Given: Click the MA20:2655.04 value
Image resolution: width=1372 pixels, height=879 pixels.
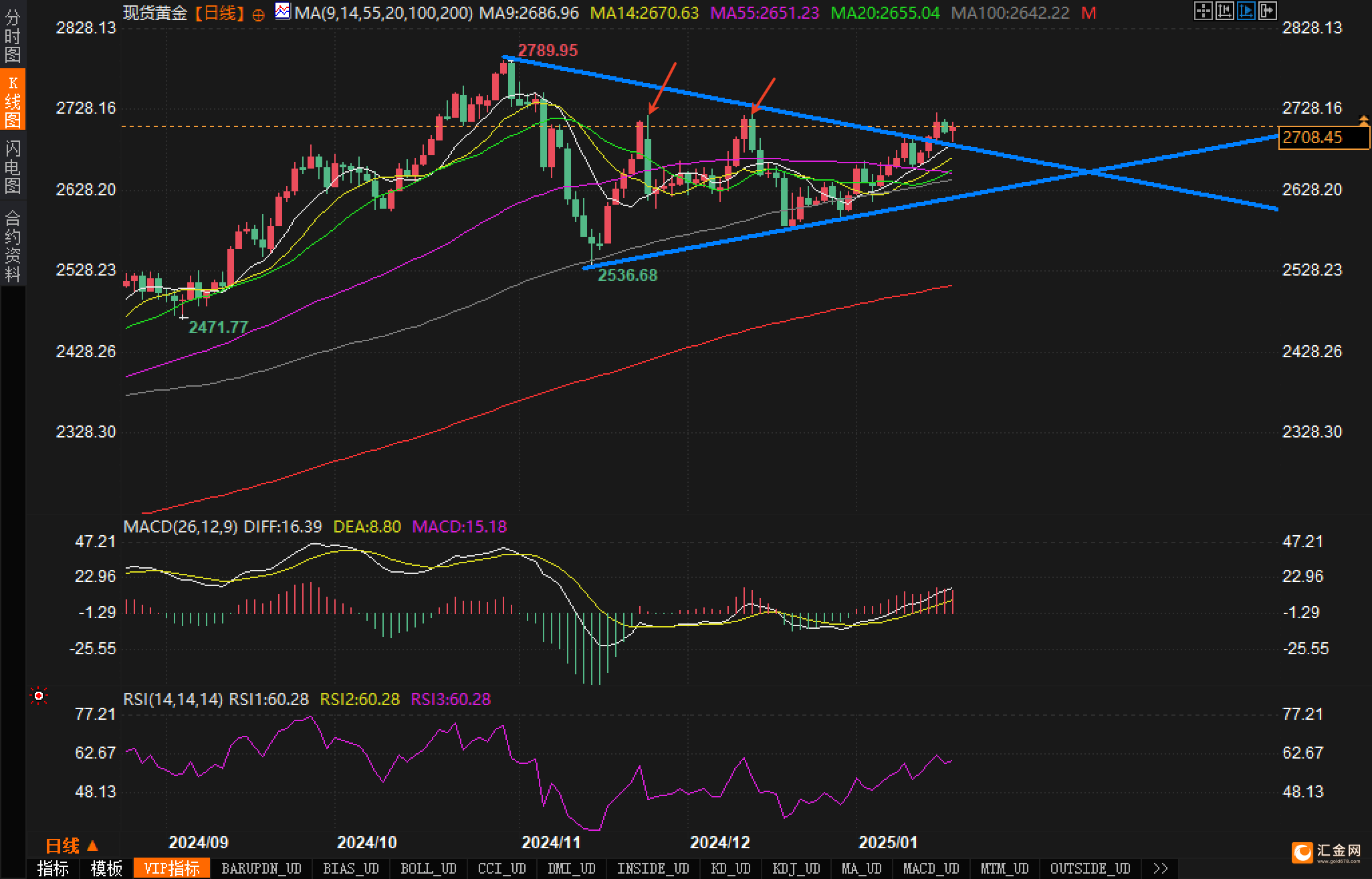Looking at the screenshot, I should pos(885,13).
